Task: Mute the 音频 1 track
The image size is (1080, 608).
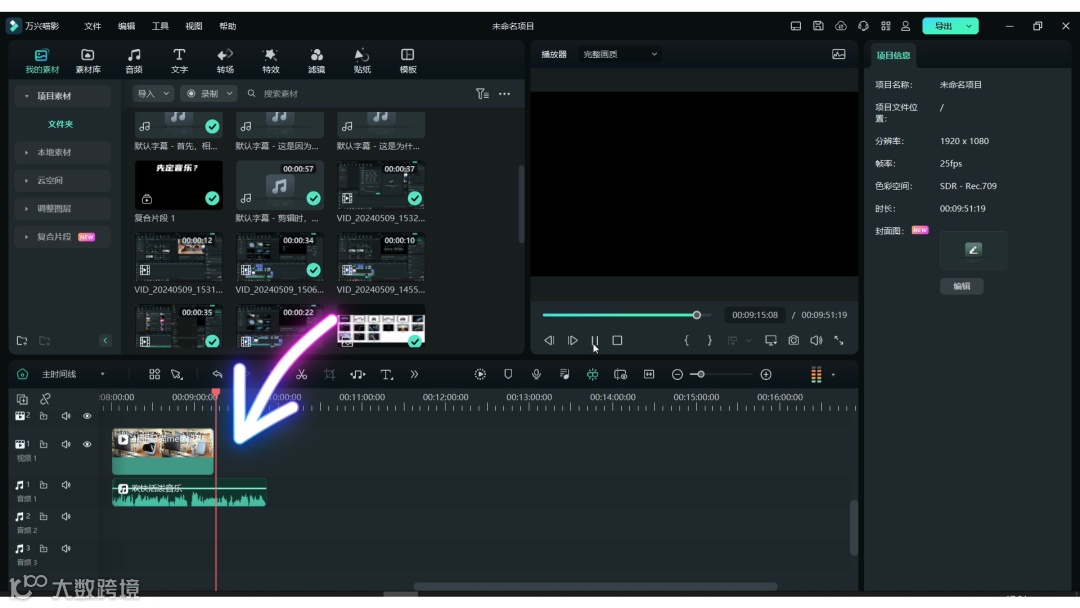Action: (x=65, y=485)
